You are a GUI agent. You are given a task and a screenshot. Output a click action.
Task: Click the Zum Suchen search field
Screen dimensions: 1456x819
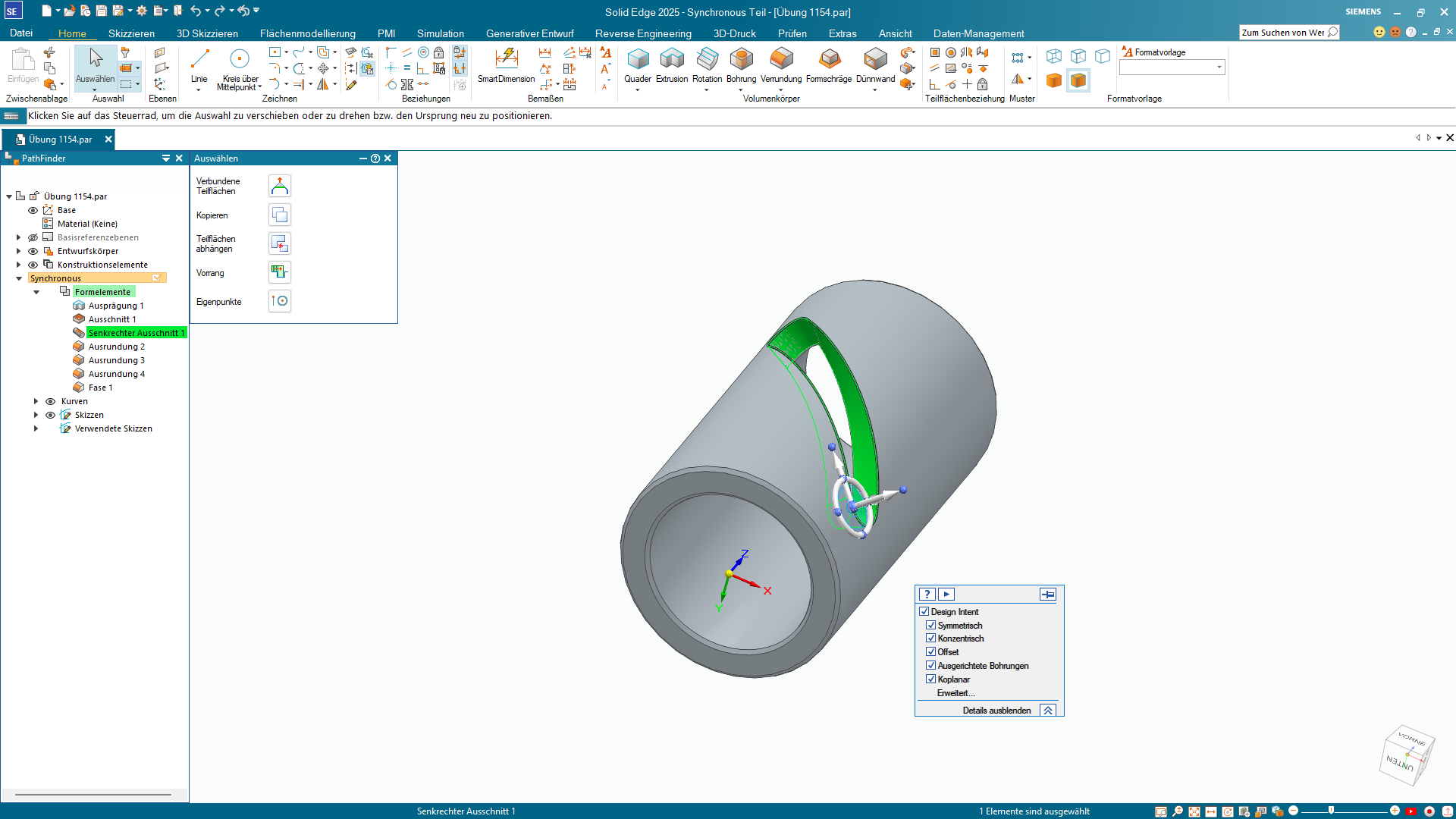coord(1282,33)
